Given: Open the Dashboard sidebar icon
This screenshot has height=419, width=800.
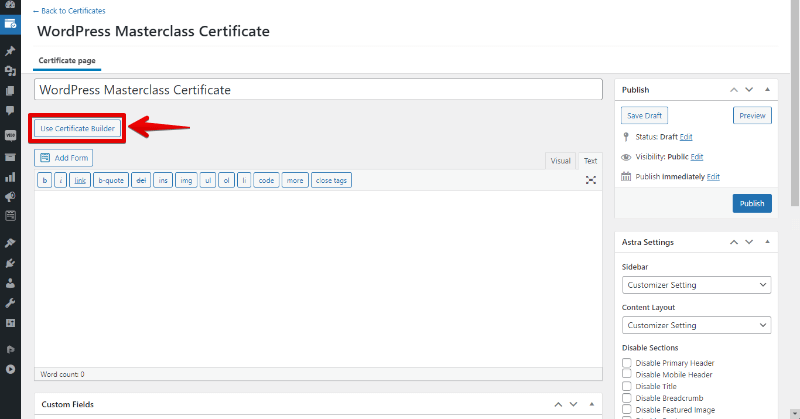Looking at the screenshot, I should pyautogui.click(x=10, y=4).
